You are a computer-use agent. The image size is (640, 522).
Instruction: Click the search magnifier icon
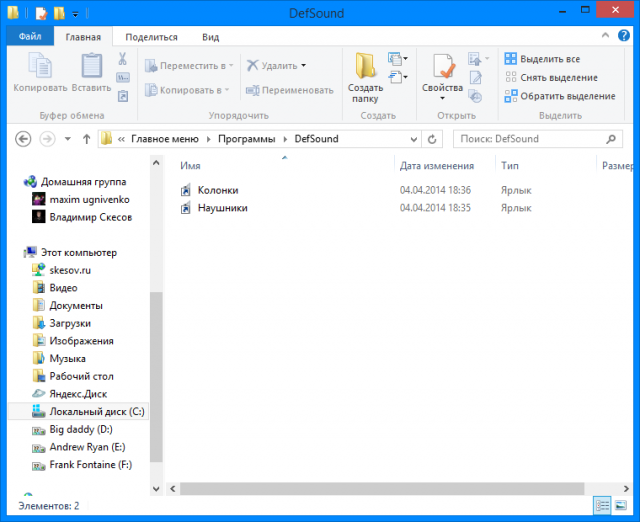coord(611,139)
